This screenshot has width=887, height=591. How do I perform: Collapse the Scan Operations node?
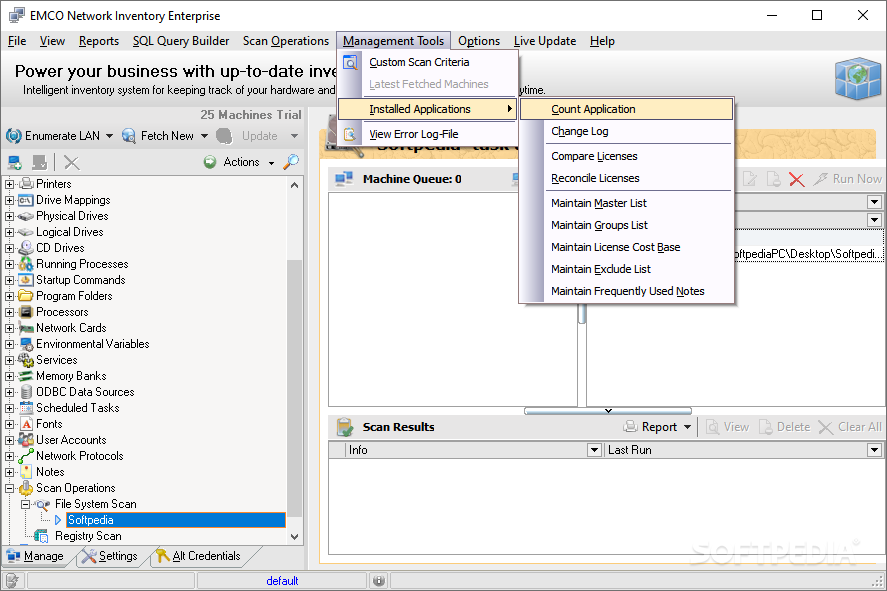click(x=10, y=488)
